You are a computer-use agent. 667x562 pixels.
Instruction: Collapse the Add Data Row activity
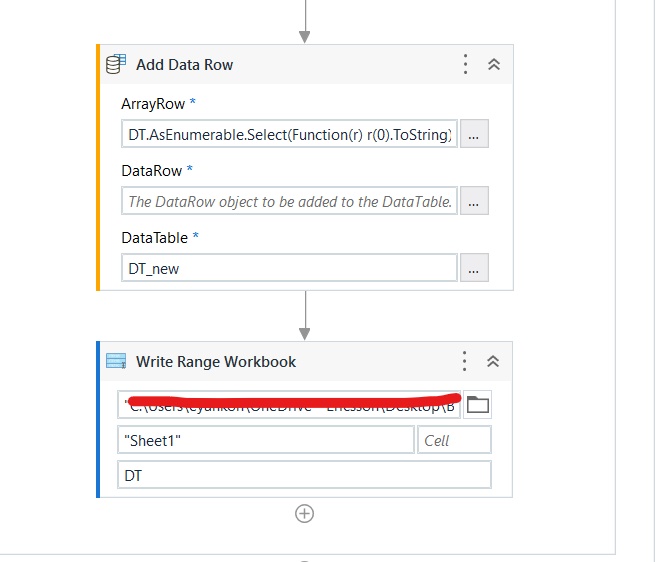pos(494,64)
